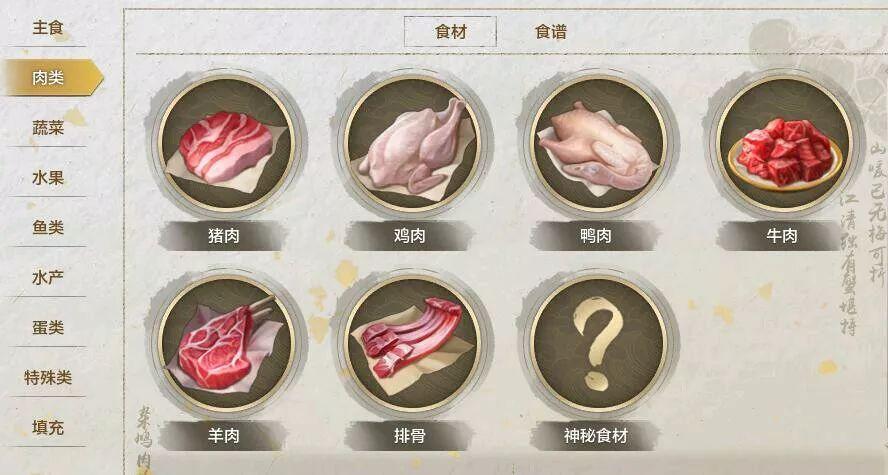Image resolution: width=888 pixels, height=475 pixels.
Task: Show the 鱼类 fish category
Action: [48, 228]
